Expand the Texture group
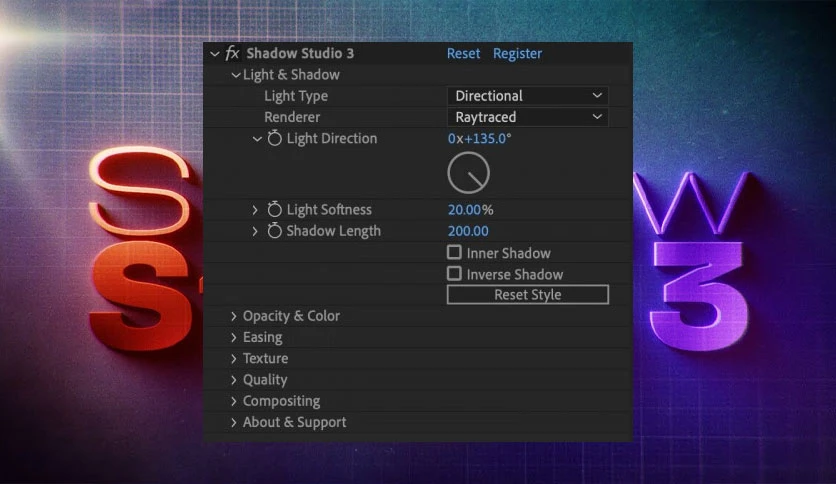Screen dimensions: 836x484 (x=234, y=359)
